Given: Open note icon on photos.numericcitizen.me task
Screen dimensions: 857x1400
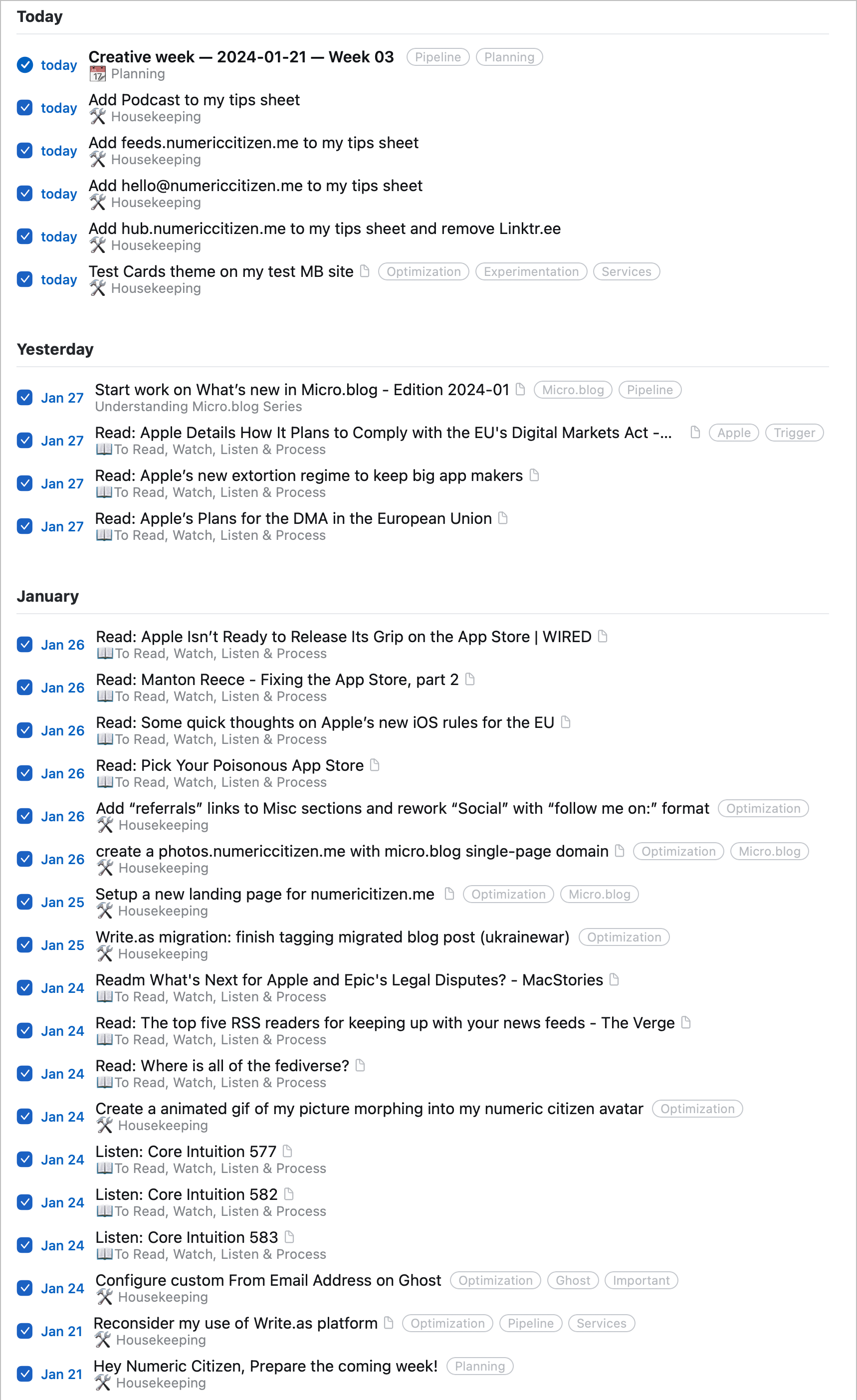Looking at the screenshot, I should 620,851.
